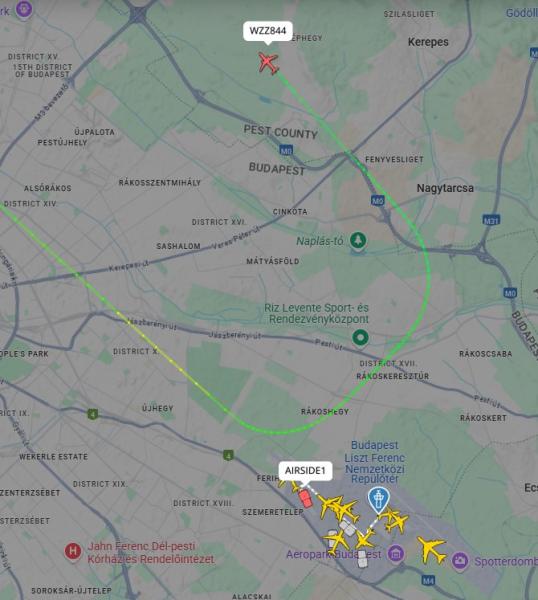
Task: Click the Jahn Ferenc hospital red marker
Action: 73,551
